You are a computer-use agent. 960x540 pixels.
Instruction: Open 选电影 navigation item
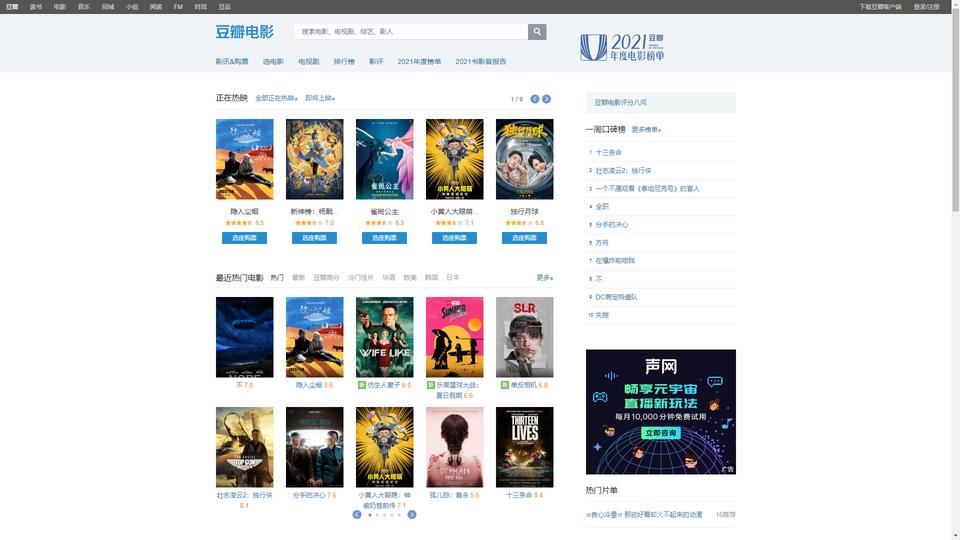[x=273, y=62]
